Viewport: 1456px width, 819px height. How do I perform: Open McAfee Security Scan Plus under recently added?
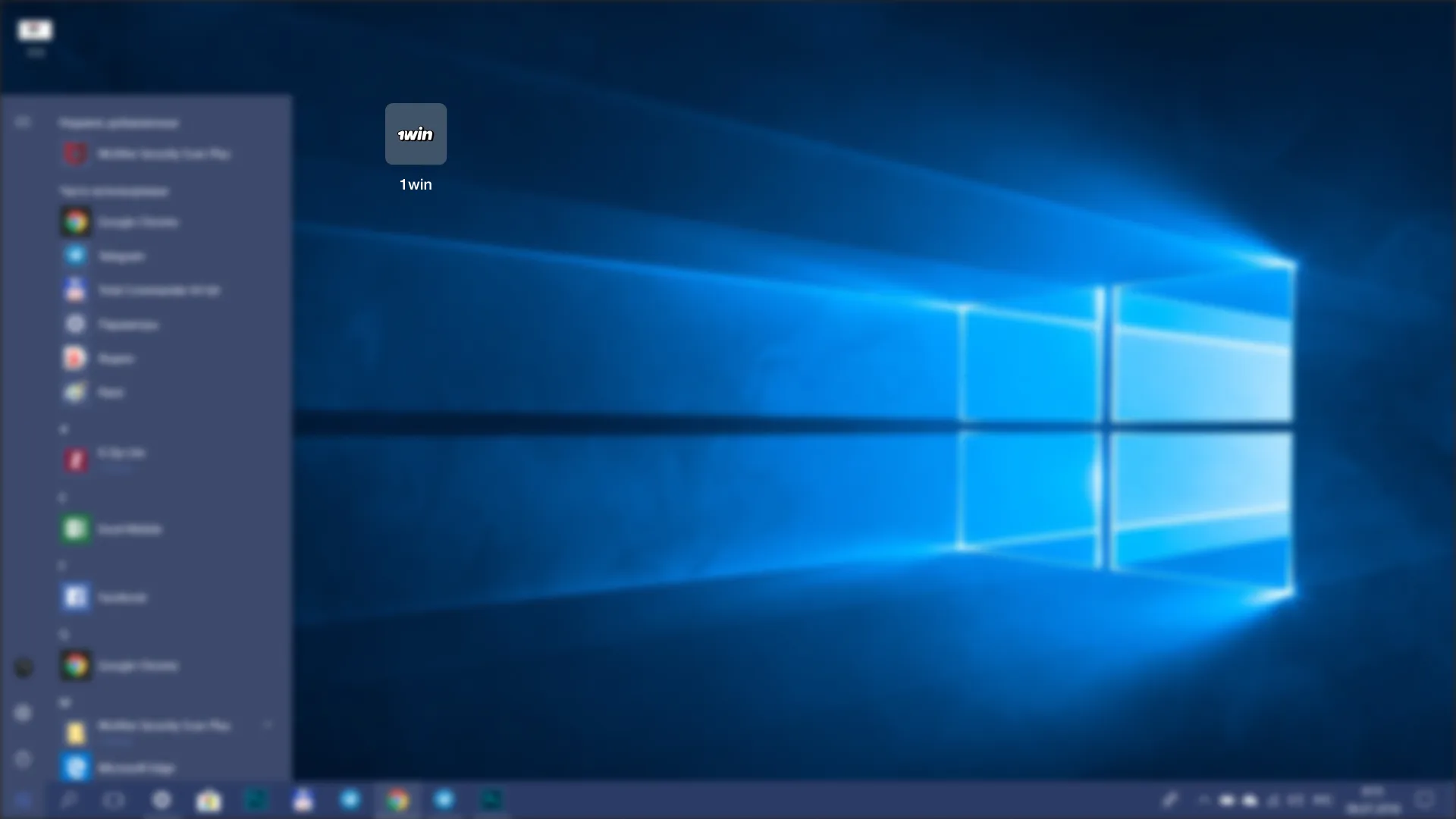pos(163,154)
